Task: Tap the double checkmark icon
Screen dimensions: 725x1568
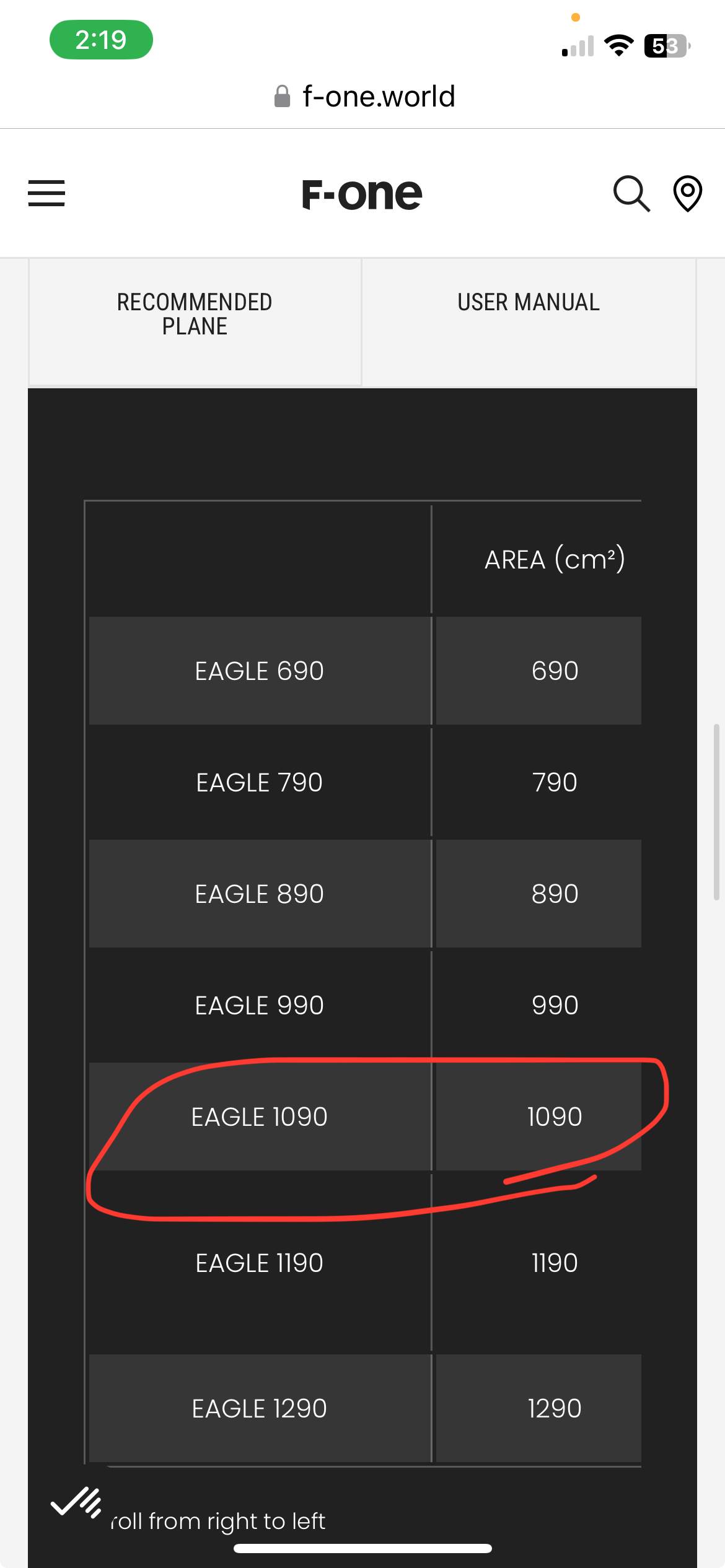Action: 76,1502
